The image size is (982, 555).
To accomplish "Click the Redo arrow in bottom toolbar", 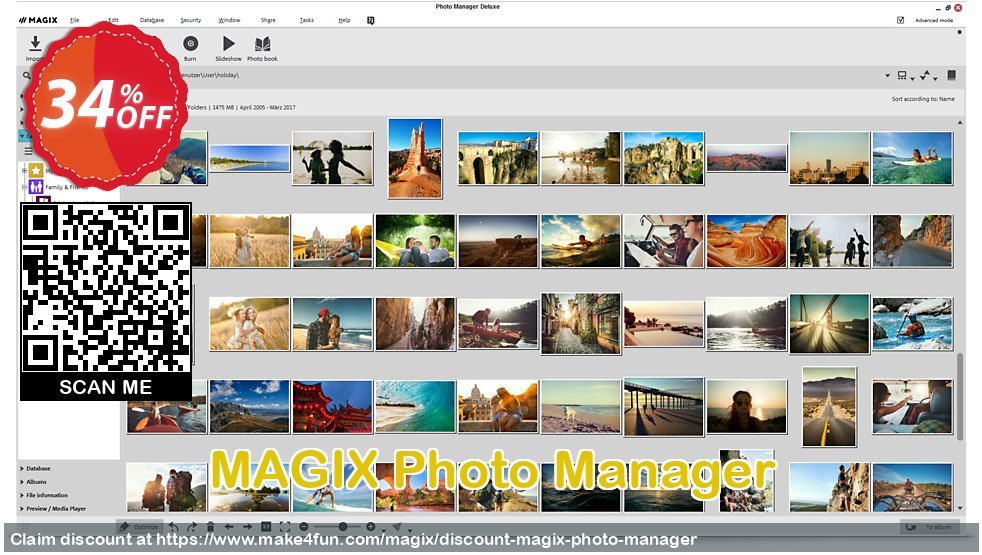I will pyautogui.click(x=192, y=527).
